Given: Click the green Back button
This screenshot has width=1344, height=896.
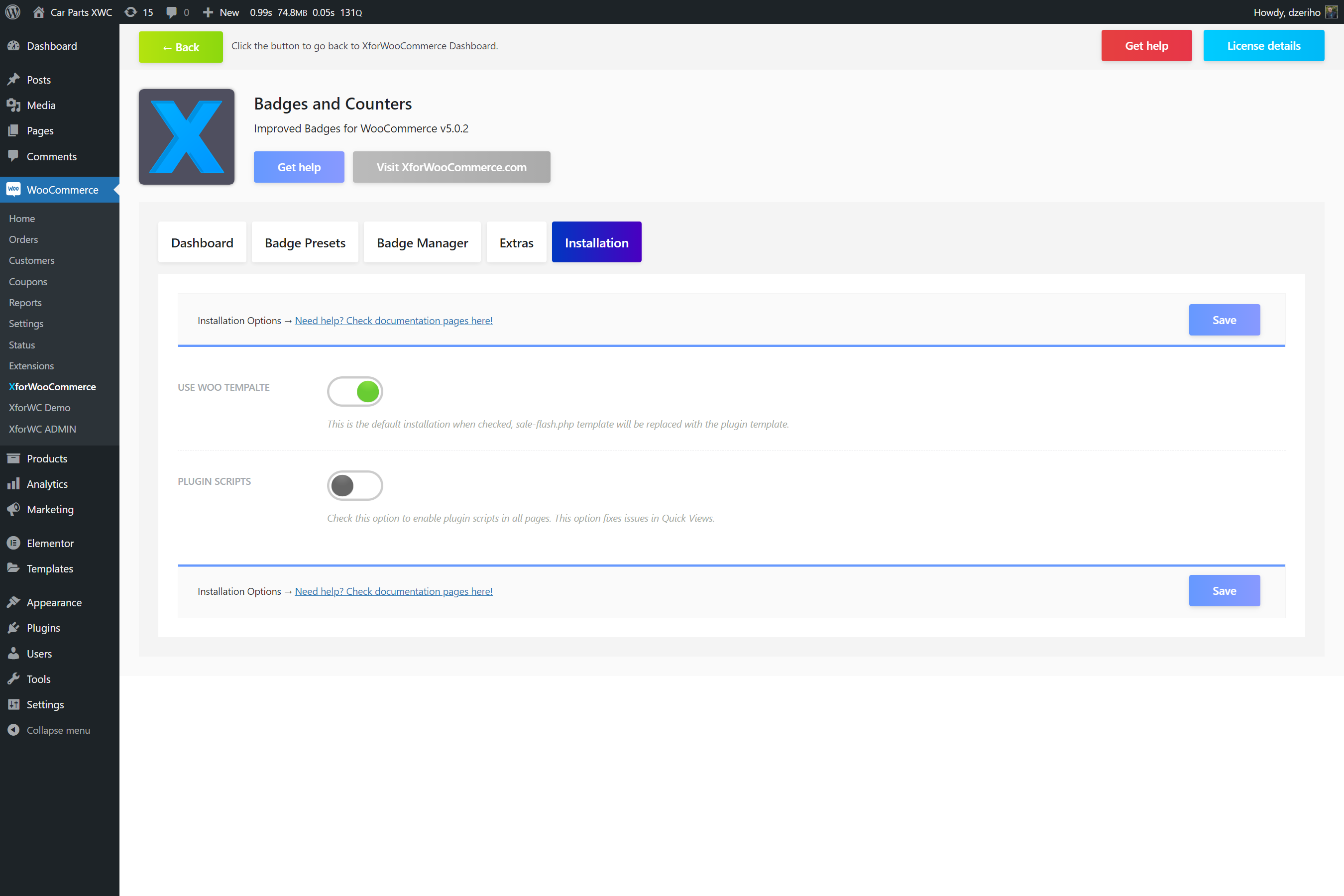Looking at the screenshot, I should click(181, 47).
